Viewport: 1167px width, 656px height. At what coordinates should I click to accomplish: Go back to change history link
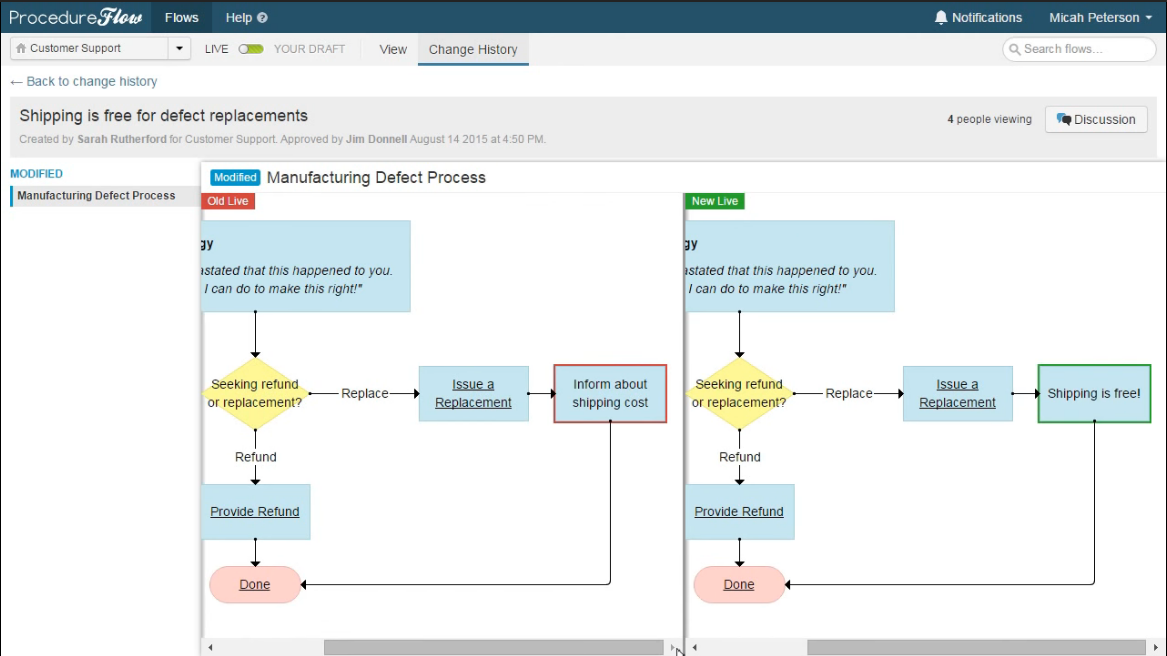coord(84,81)
